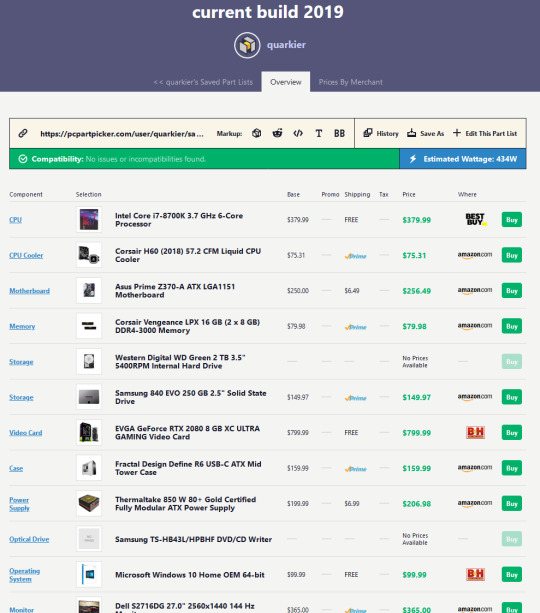Buy the Corsair H60 cooler
Viewport: 540px width, 613px height.
coord(511,255)
